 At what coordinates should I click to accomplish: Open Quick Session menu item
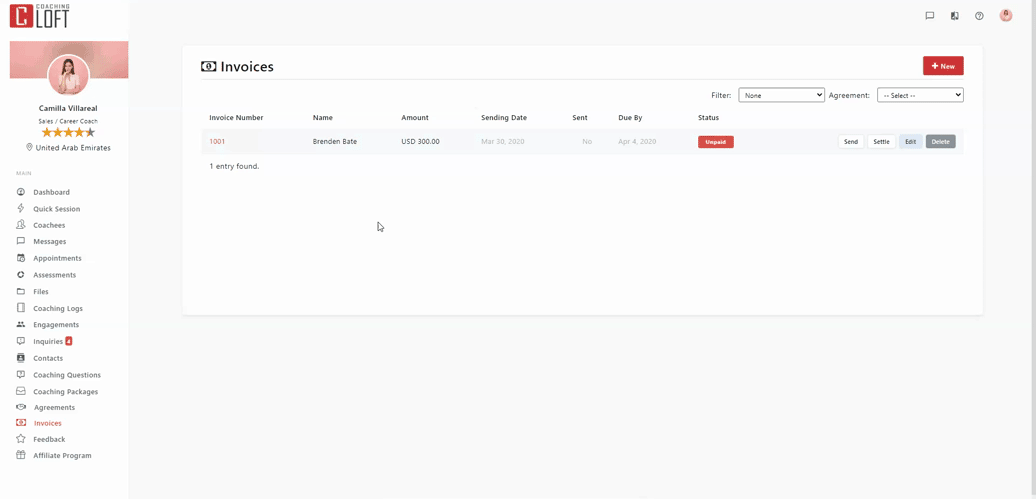(57, 209)
